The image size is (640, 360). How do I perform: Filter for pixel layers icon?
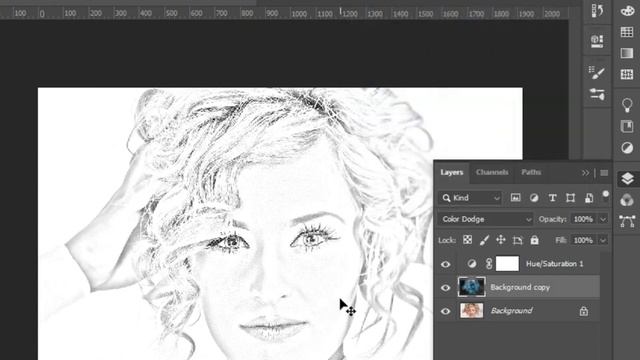(516, 198)
